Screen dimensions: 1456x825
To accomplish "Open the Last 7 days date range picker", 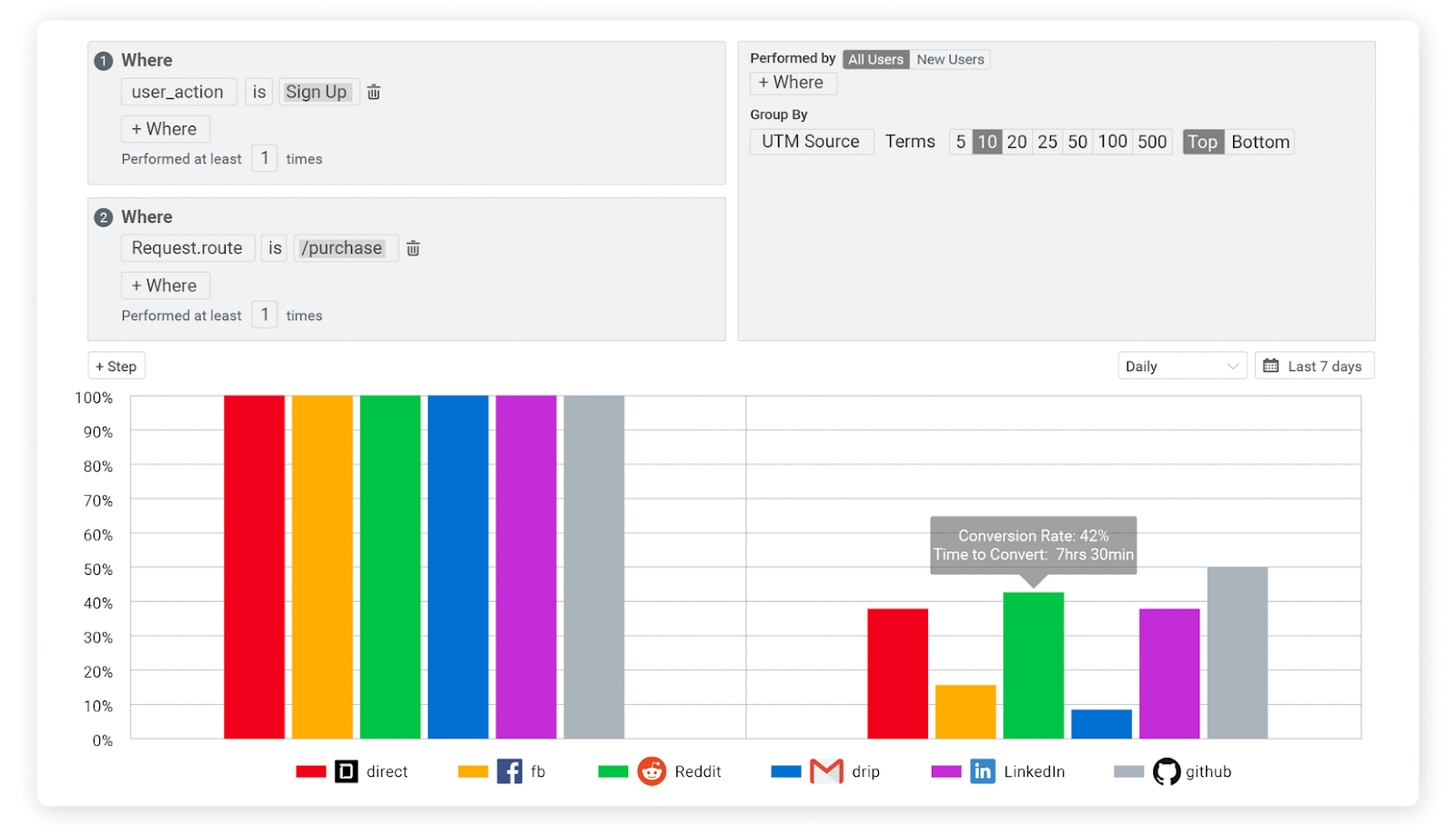I will (1315, 366).
